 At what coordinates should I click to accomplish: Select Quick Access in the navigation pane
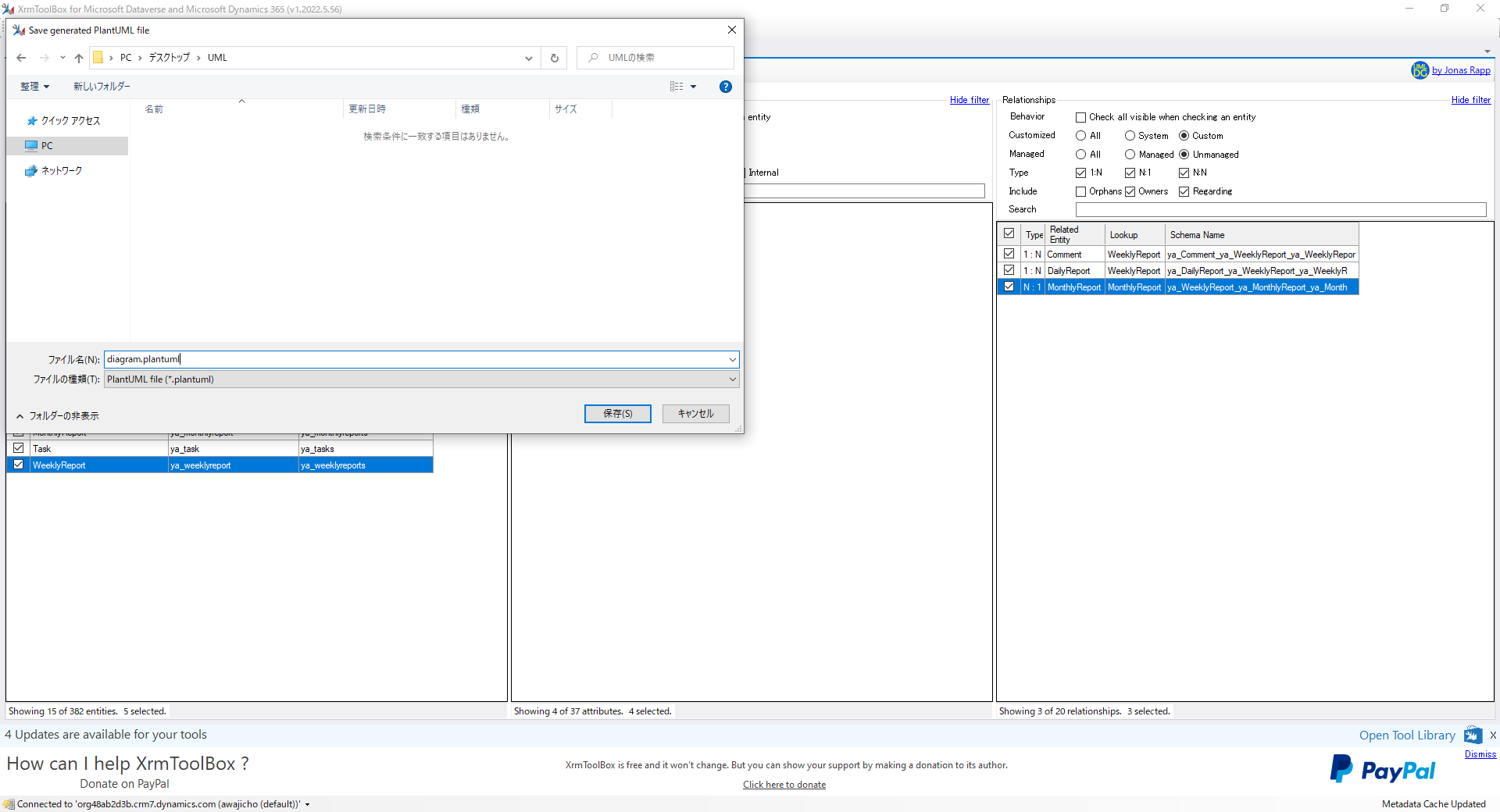point(70,121)
